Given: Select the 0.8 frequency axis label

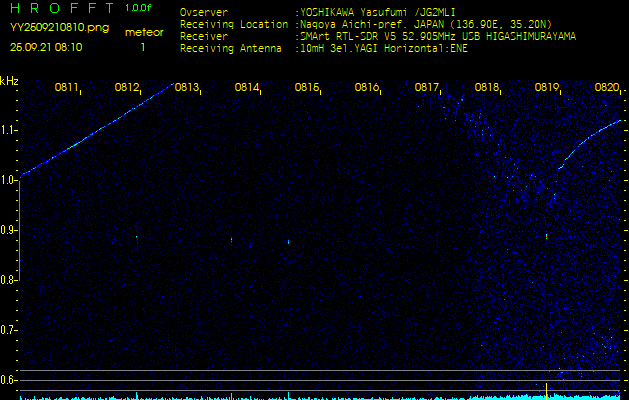Looking at the screenshot, I should coord(9,279).
